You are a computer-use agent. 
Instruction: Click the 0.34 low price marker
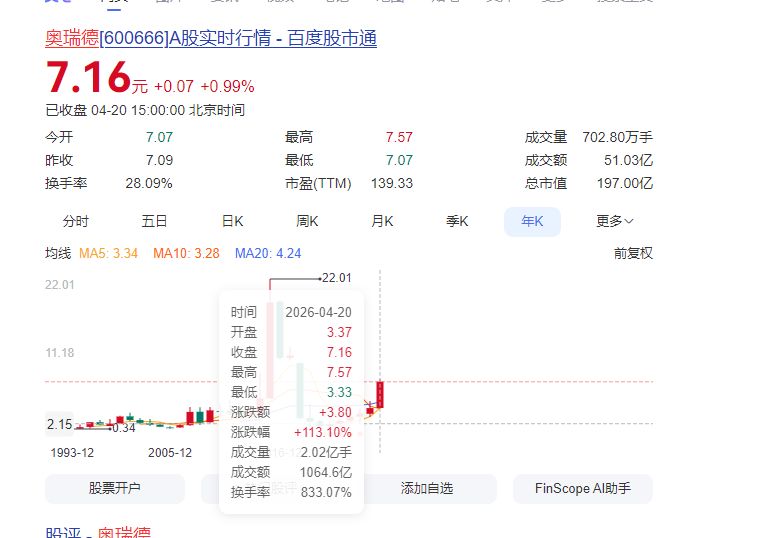click(123, 428)
